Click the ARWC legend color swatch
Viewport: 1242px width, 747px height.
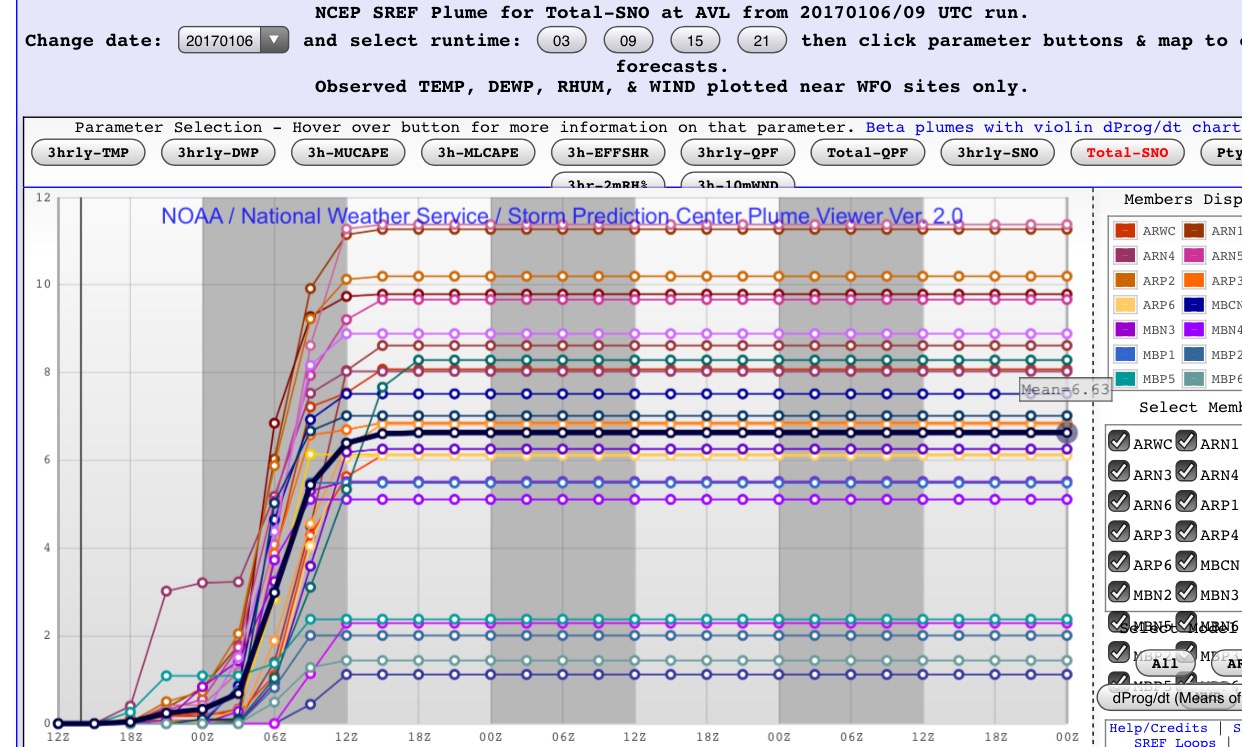coord(1125,231)
